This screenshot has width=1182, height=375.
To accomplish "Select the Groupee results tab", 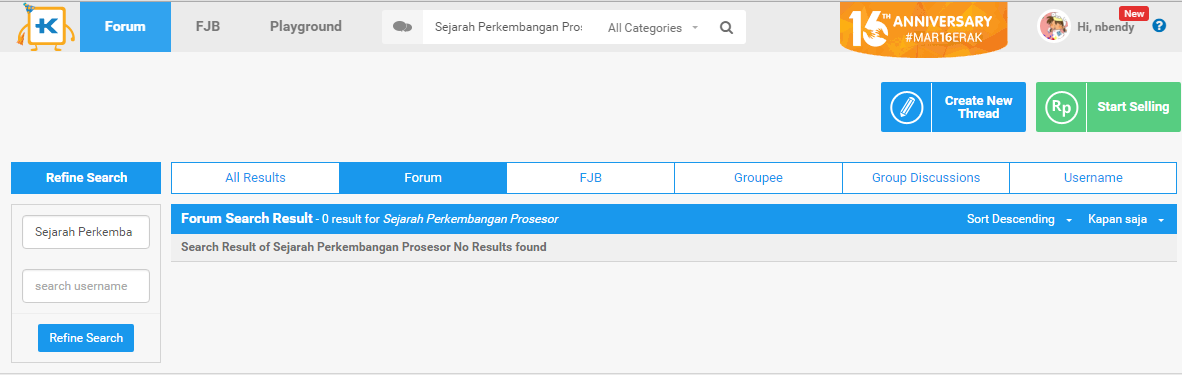I will [x=758, y=178].
